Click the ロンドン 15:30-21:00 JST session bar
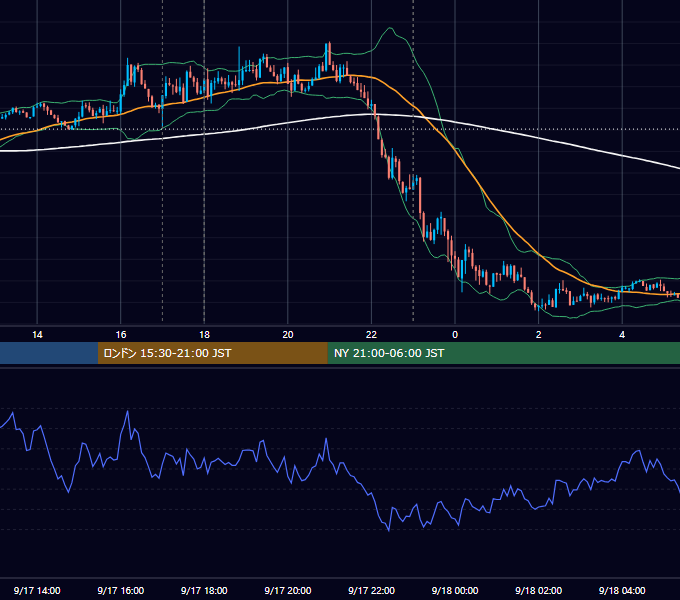Image resolution: width=680 pixels, height=600 pixels. coord(212,353)
